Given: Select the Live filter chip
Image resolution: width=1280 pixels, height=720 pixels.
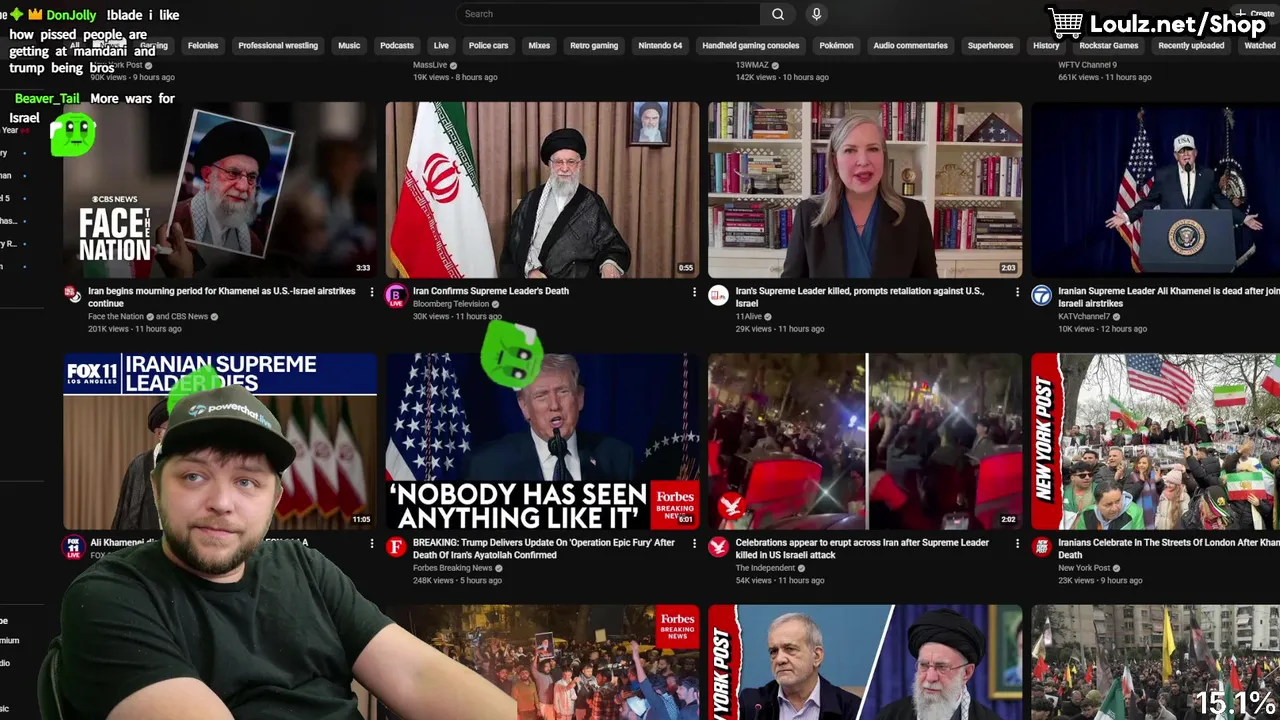Looking at the screenshot, I should click(441, 46).
